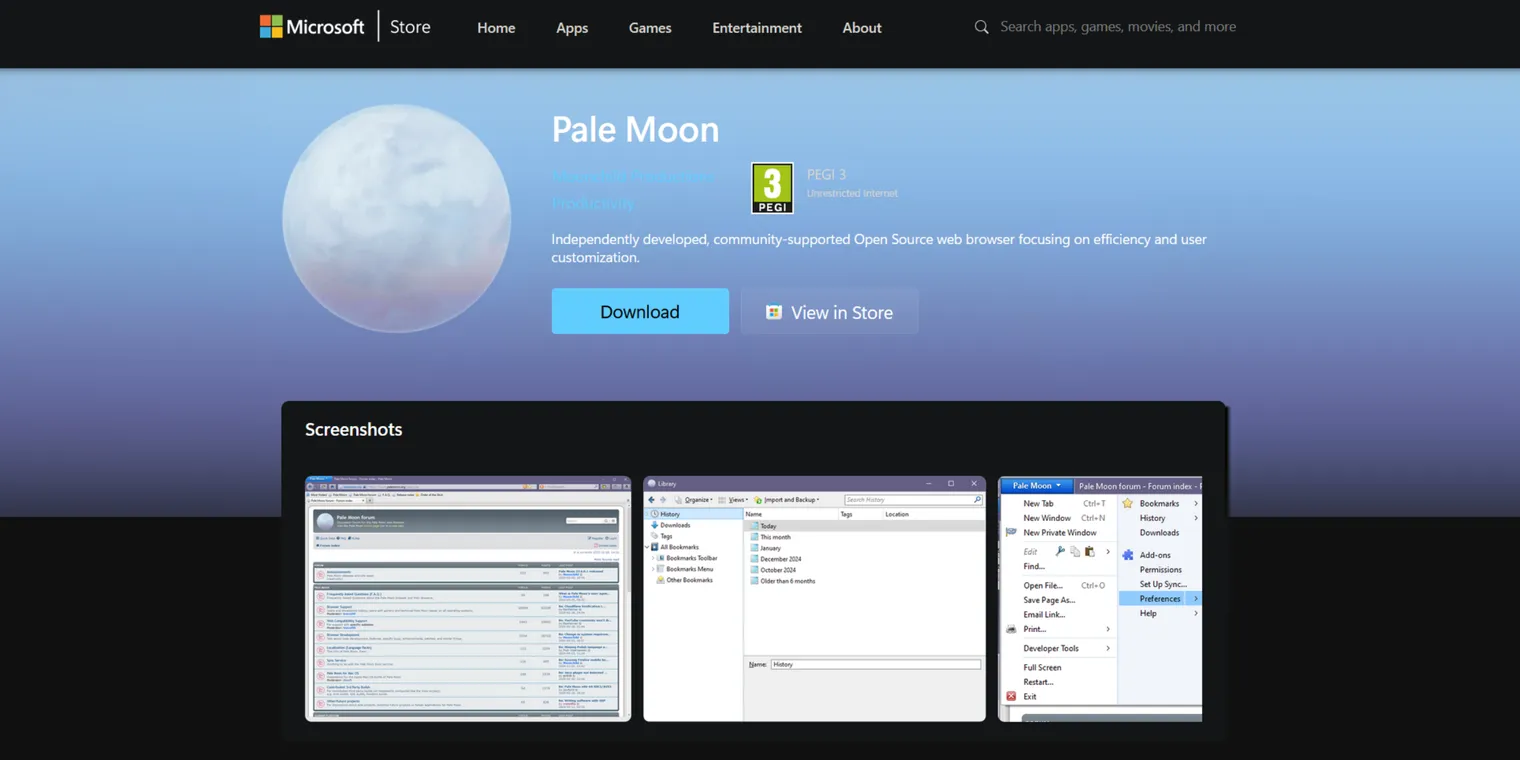Click the Add-ons puzzle piece icon
This screenshot has height=760, width=1520.
point(1128,555)
